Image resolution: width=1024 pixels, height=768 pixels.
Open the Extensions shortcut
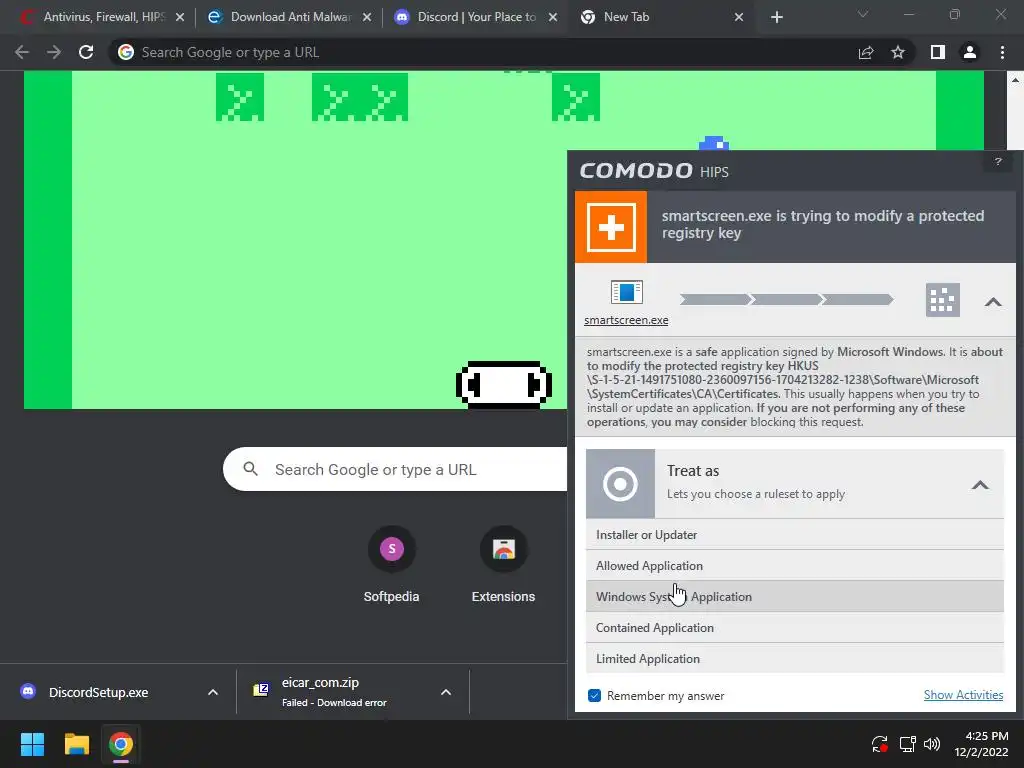click(x=503, y=566)
